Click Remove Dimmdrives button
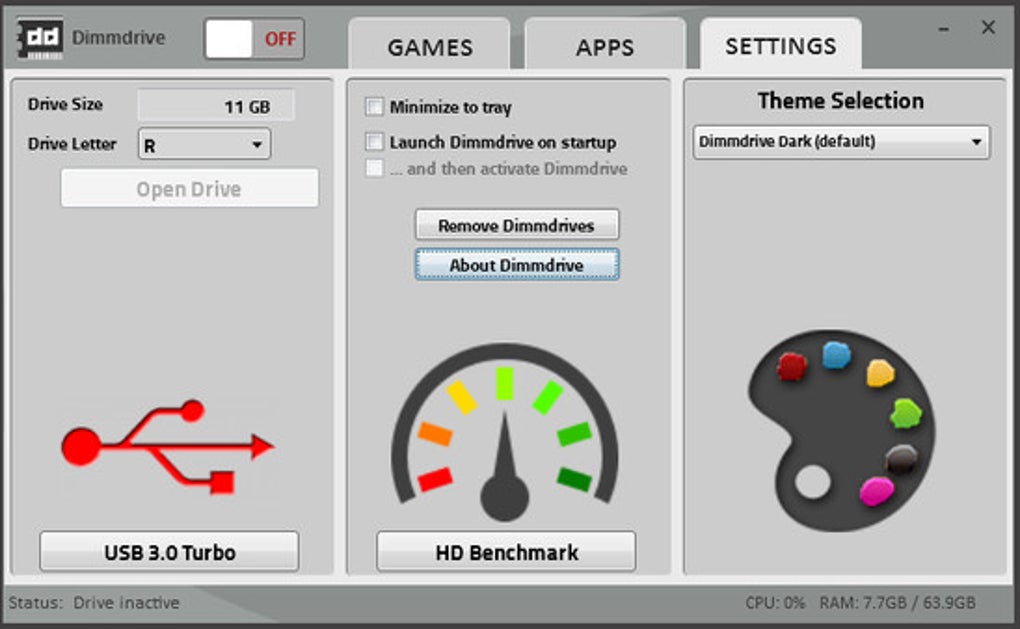Viewport: 1020px width, 629px height. [x=517, y=225]
